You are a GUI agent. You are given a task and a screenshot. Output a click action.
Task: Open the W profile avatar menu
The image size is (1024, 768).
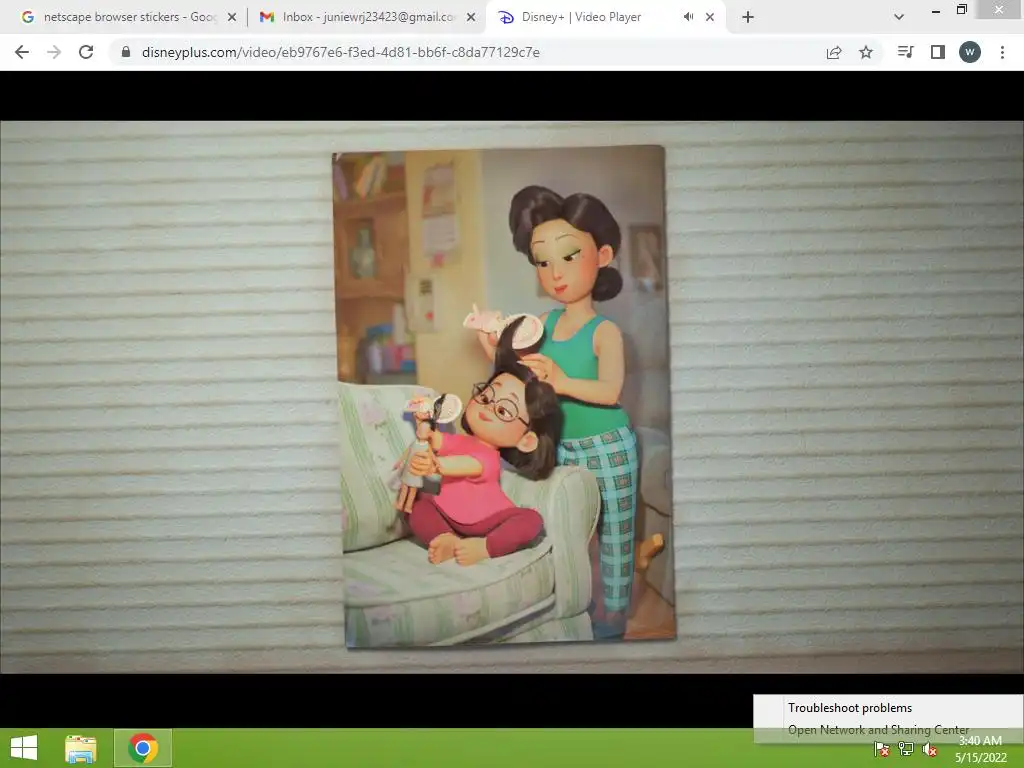[970, 52]
